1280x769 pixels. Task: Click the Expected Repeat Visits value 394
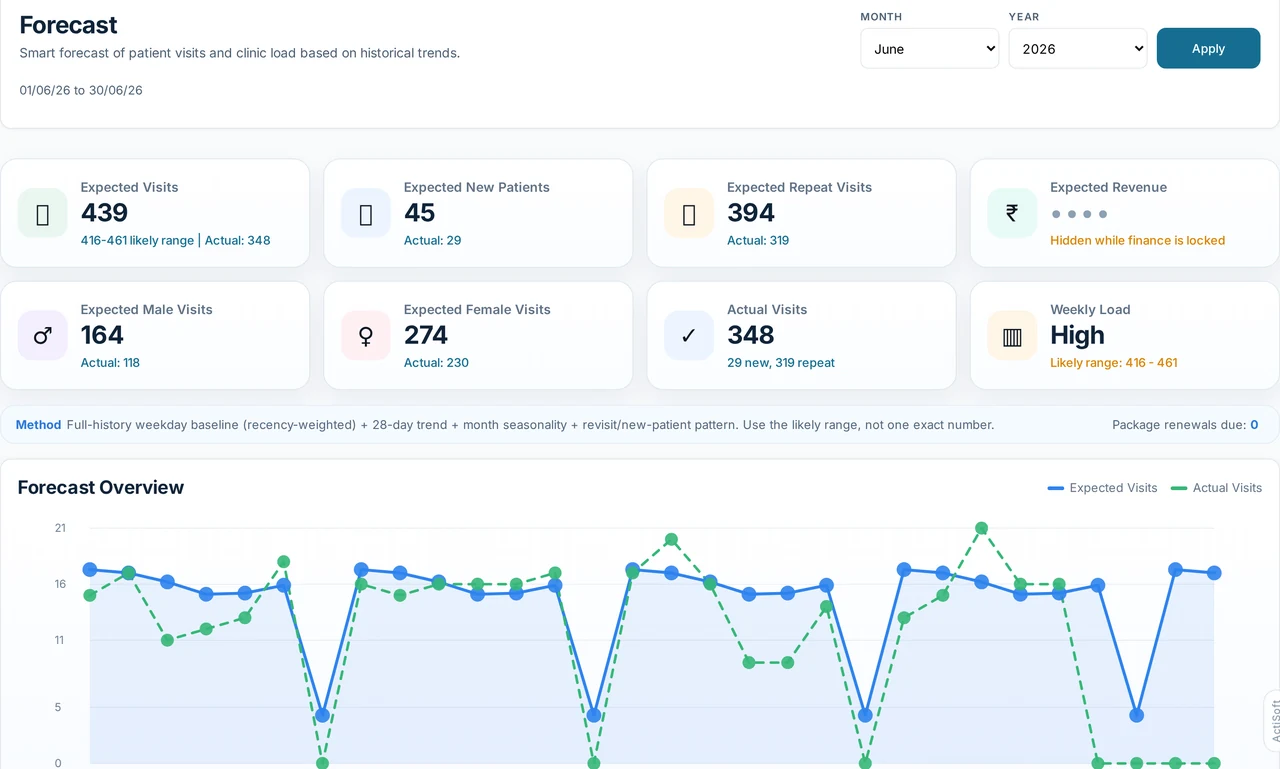(751, 213)
